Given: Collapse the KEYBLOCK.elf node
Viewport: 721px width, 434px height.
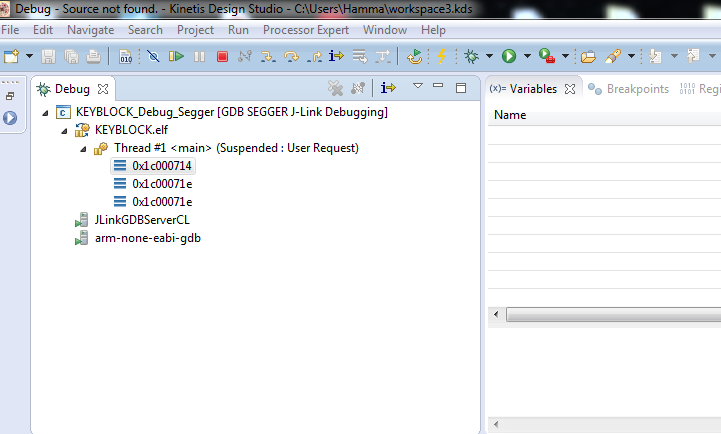Looking at the screenshot, I should point(64,131).
